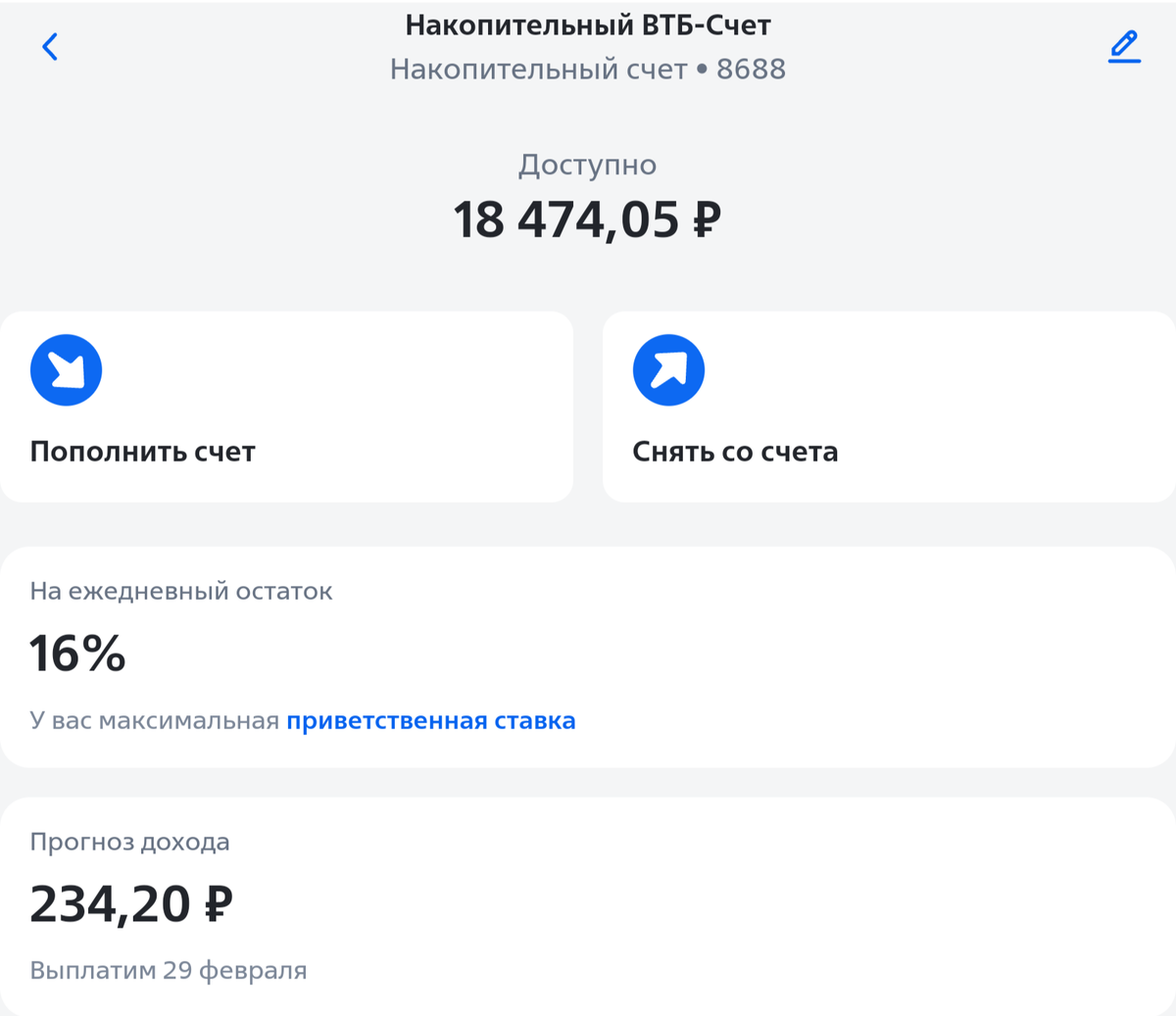Tap the Накопительный ВТБ-Счет title

tap(588, 24)
